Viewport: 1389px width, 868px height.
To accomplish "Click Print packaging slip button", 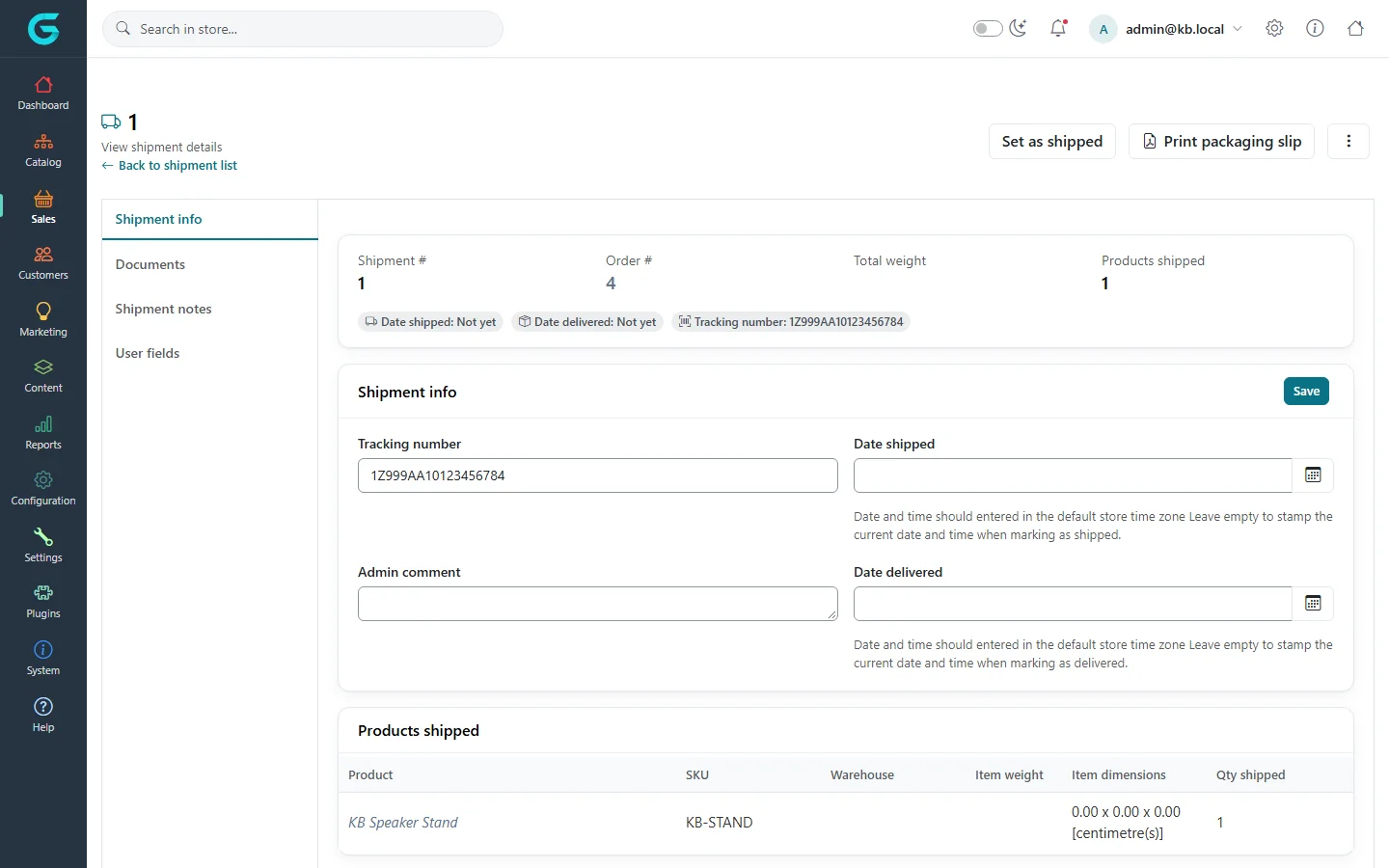I will (1221, 141).
